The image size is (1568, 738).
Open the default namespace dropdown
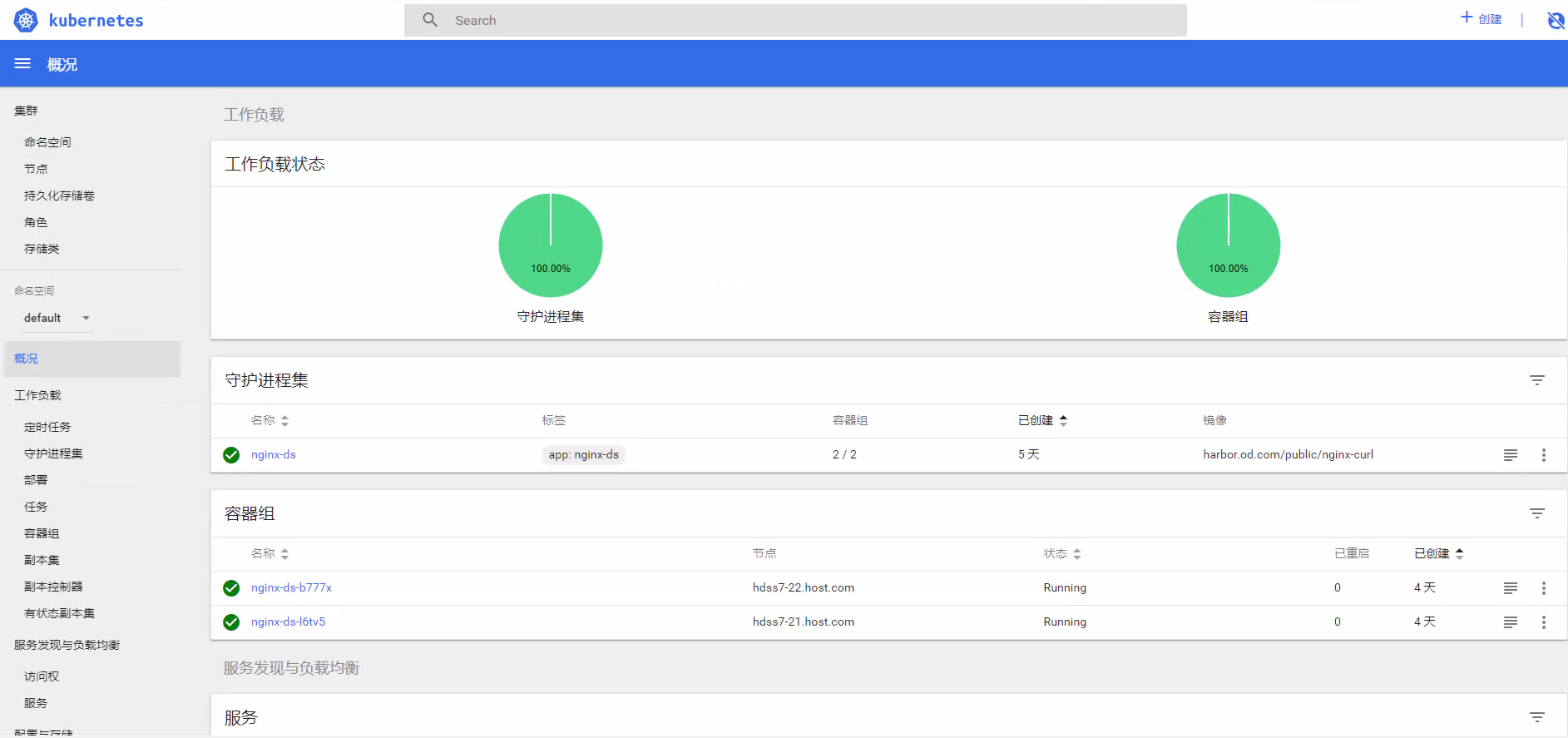tap(57, 318)
